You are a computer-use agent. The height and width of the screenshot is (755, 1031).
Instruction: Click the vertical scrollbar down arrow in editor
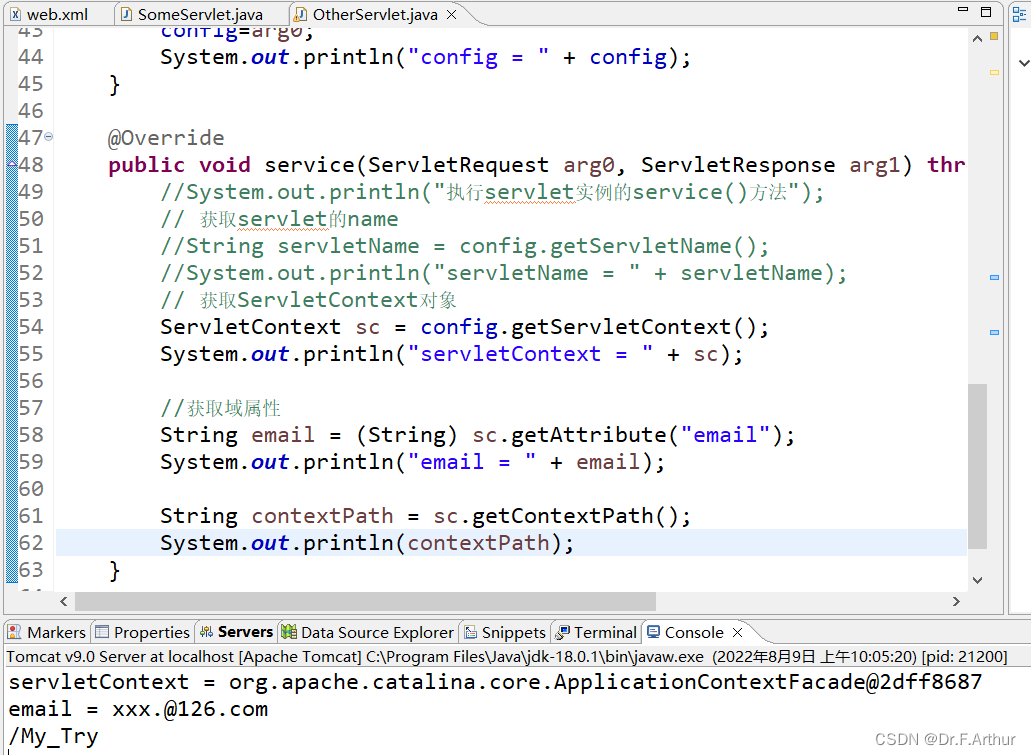(977, 580)
